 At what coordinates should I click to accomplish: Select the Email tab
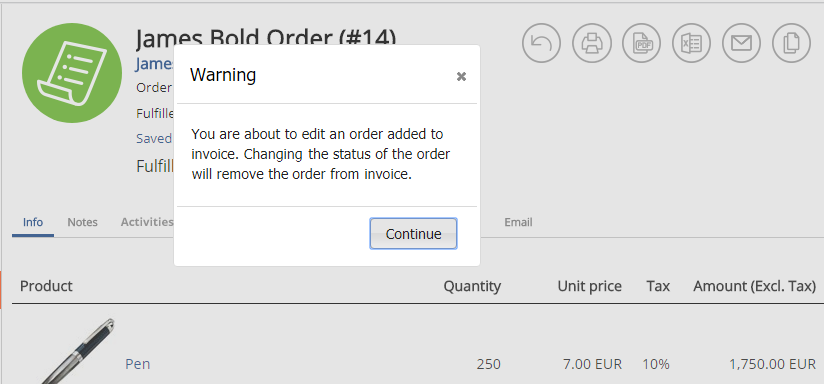pos(518,222)
